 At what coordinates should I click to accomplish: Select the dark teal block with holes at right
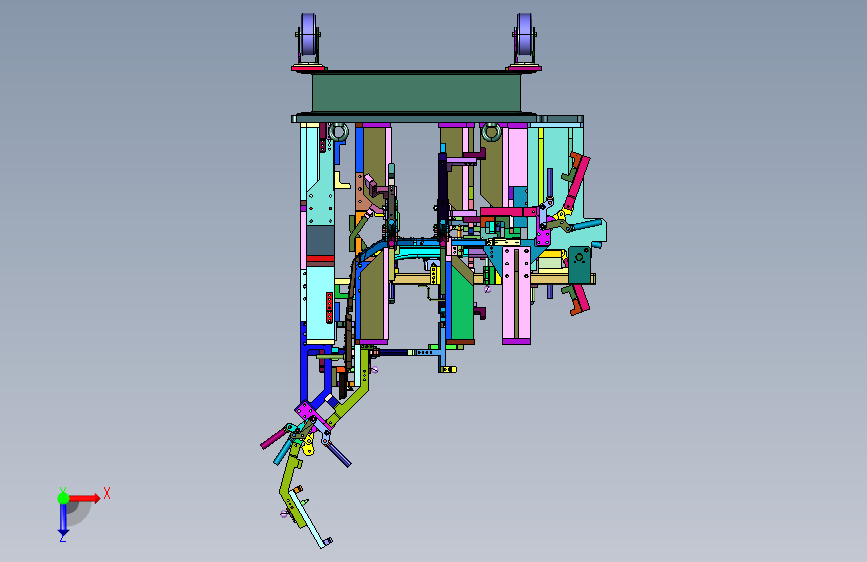tap(579, 265)
